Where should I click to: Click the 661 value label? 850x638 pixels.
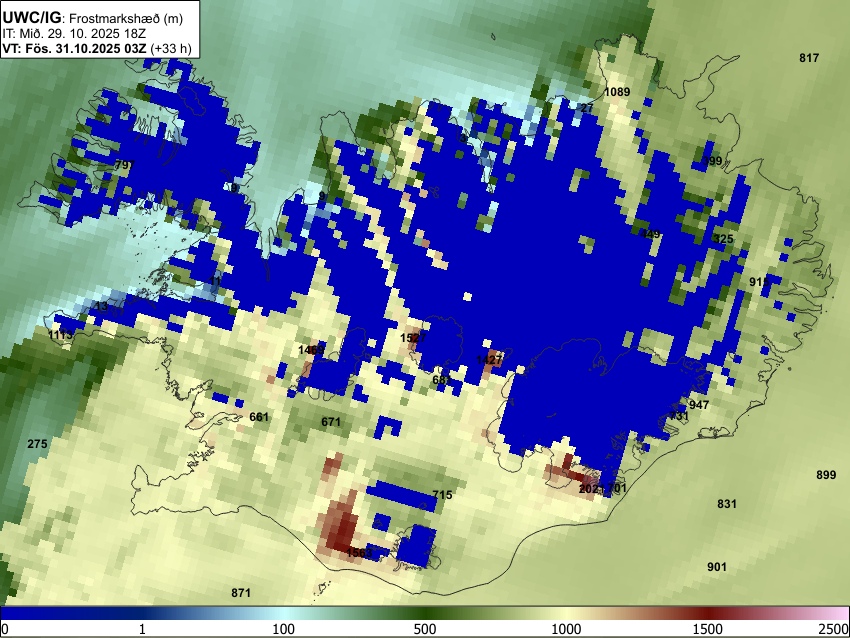259,417
